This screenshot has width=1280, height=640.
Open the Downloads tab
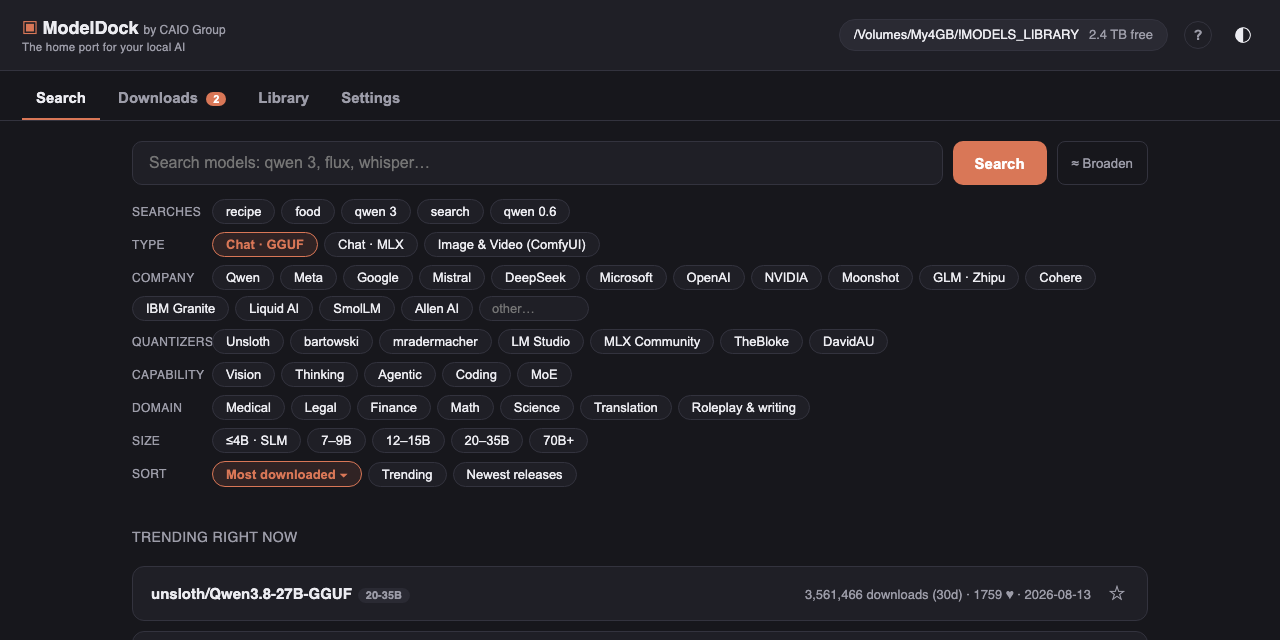[x=171, y=98]
